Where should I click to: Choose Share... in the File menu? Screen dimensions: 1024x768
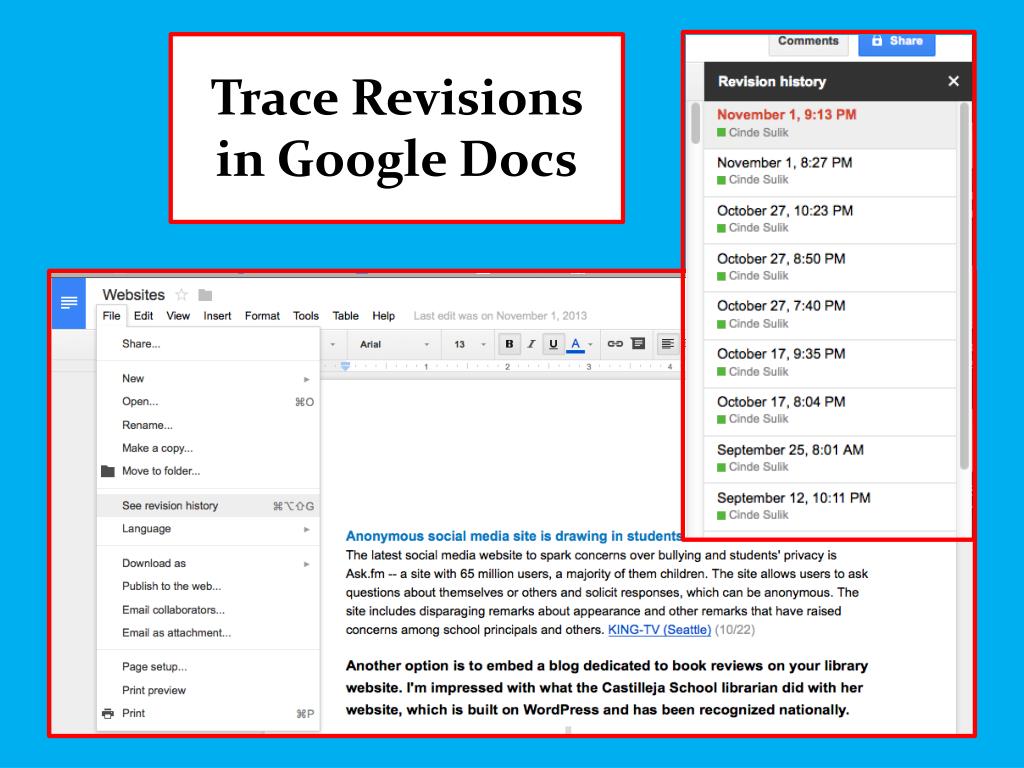pyautogui.click(x=208, y=344)
